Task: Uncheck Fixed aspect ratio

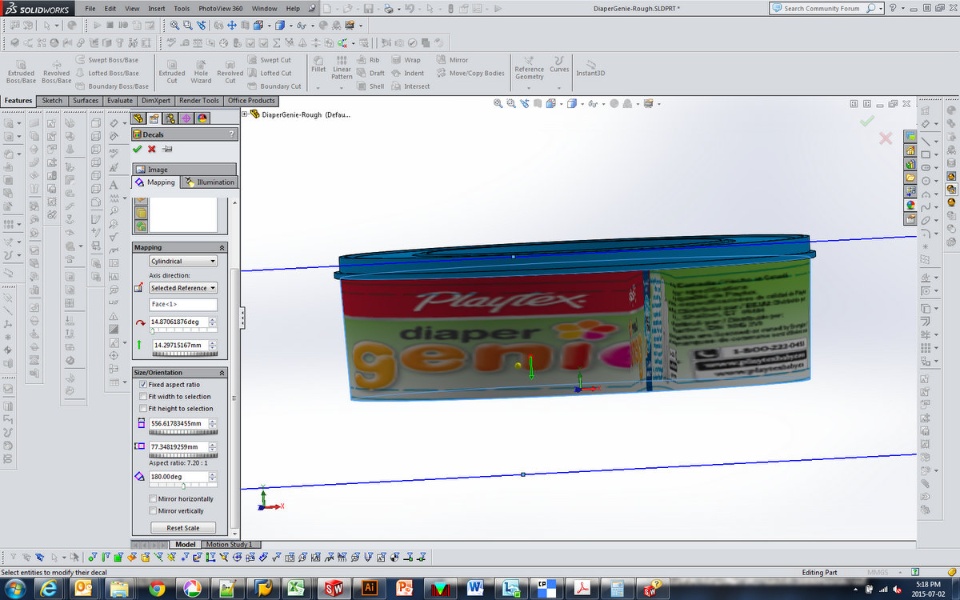Action: click(x=143, y=384)
